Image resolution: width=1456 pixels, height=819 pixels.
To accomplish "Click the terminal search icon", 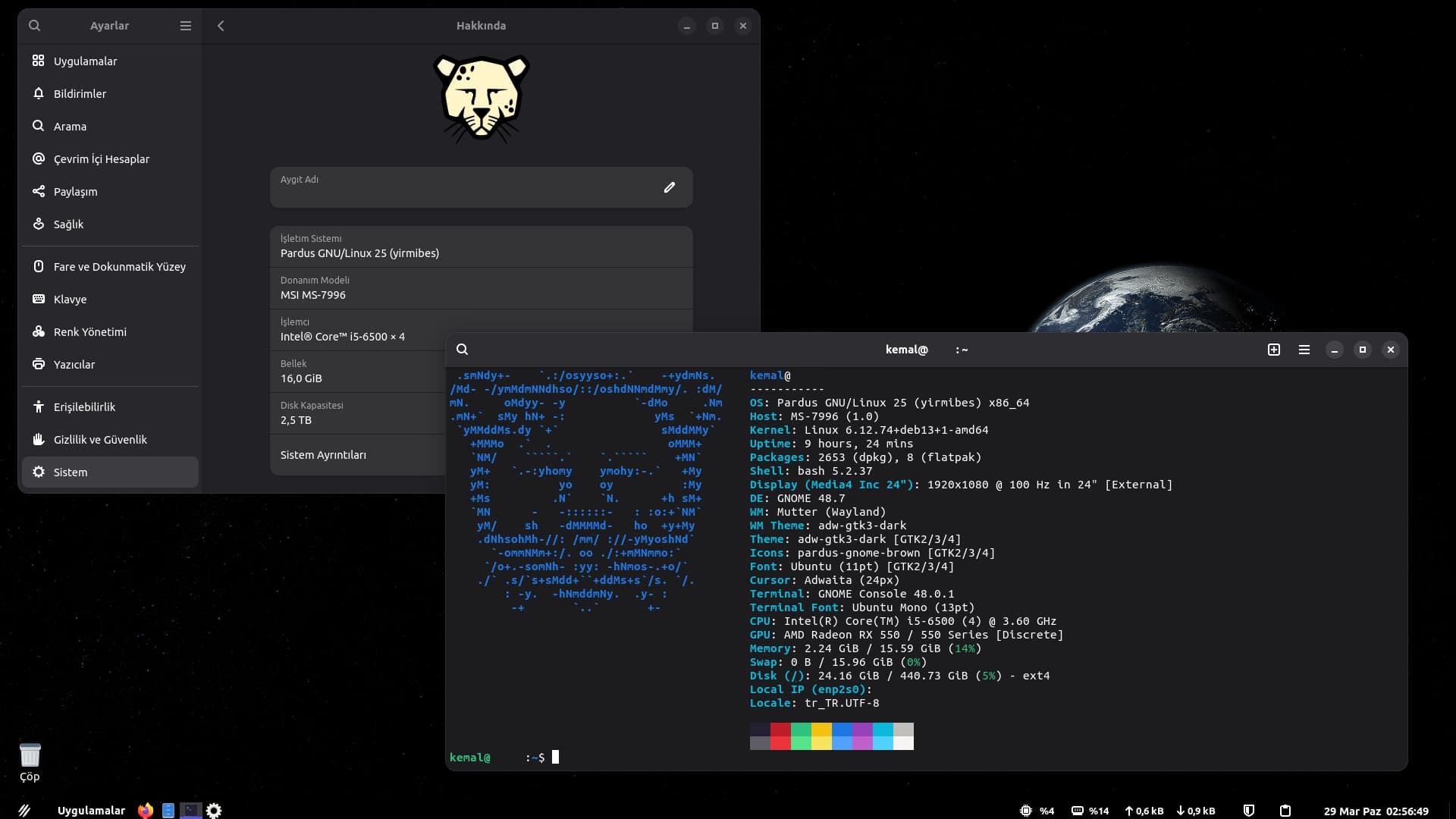I will tap(462, 350).
